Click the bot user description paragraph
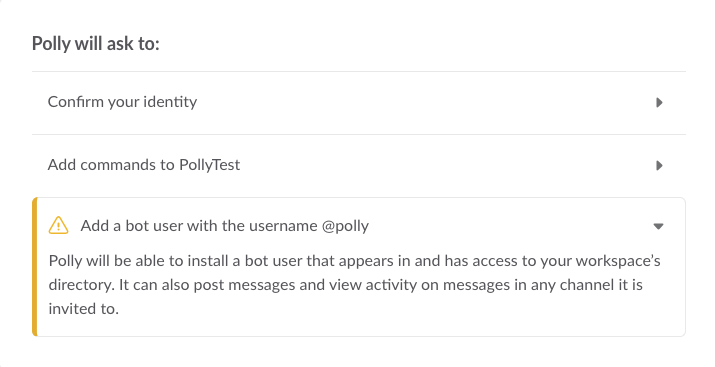Image resolution: width=715 pixels, height=367 pixels. click(355, 284)
